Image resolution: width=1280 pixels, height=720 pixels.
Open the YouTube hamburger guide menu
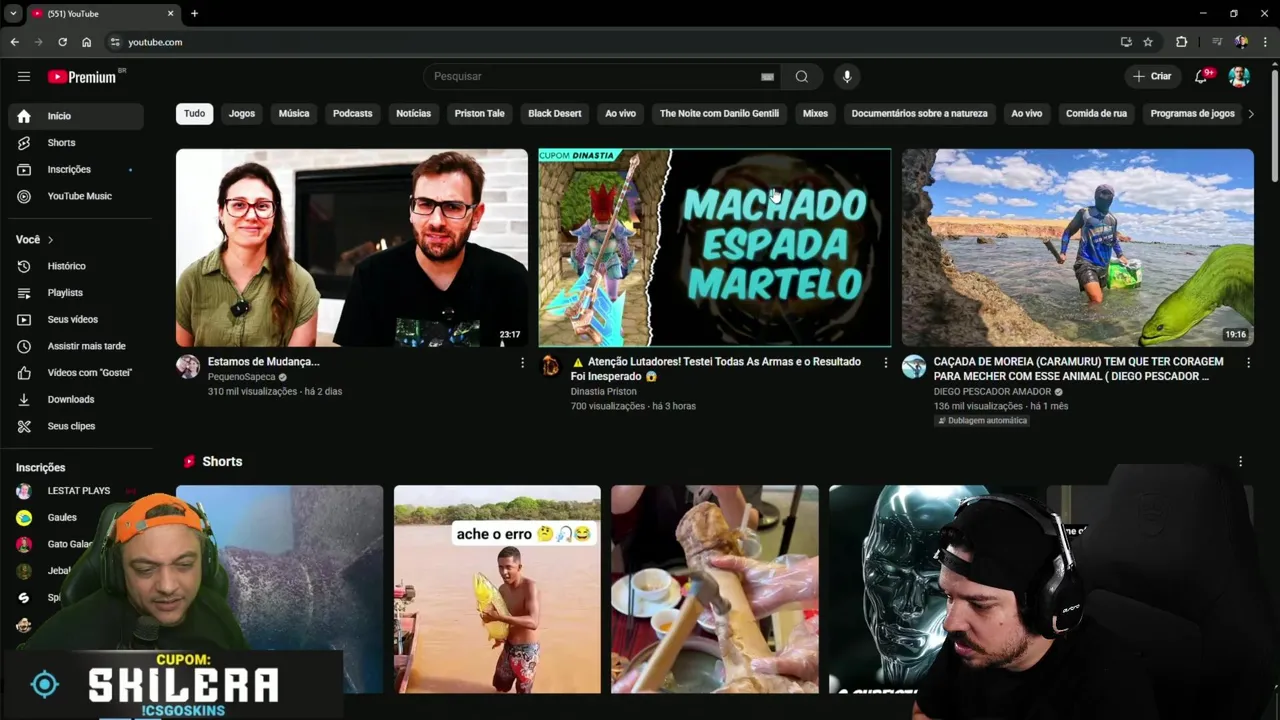[x=24, y=76]
